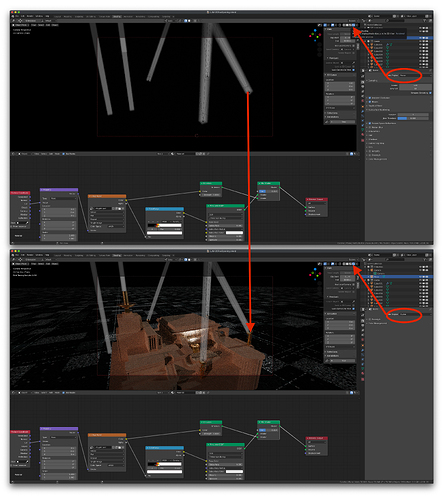Select Shading workspace tab in top window
442x500 pixels.
point(117,16)
